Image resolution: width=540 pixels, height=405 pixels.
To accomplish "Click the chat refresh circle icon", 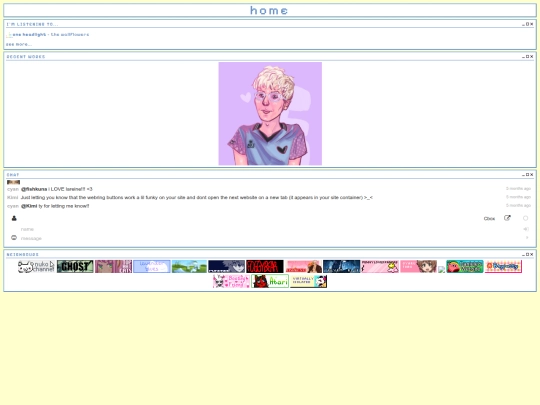I will pos(526,218).
